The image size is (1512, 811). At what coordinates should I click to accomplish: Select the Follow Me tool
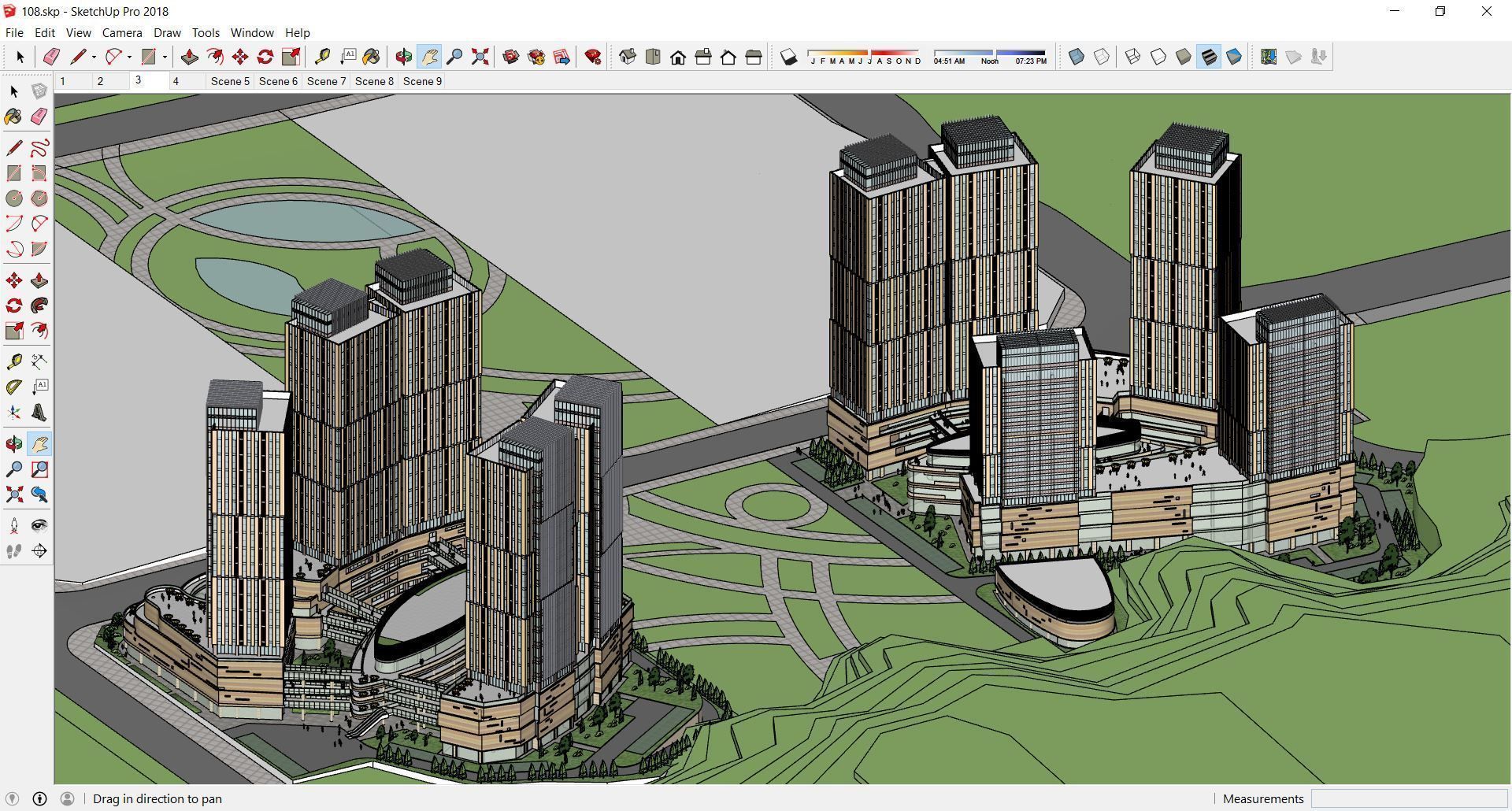click(x=39, y=306)
